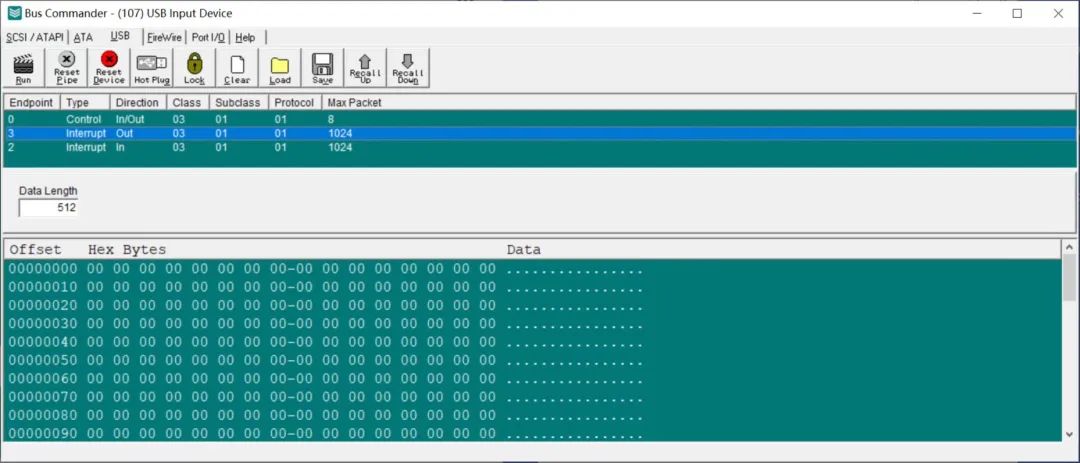Select the Interrupt Out endpoint 3 row
This screenshot has height=463, width=1080.
pyautogui.click(x=539, y=133)
